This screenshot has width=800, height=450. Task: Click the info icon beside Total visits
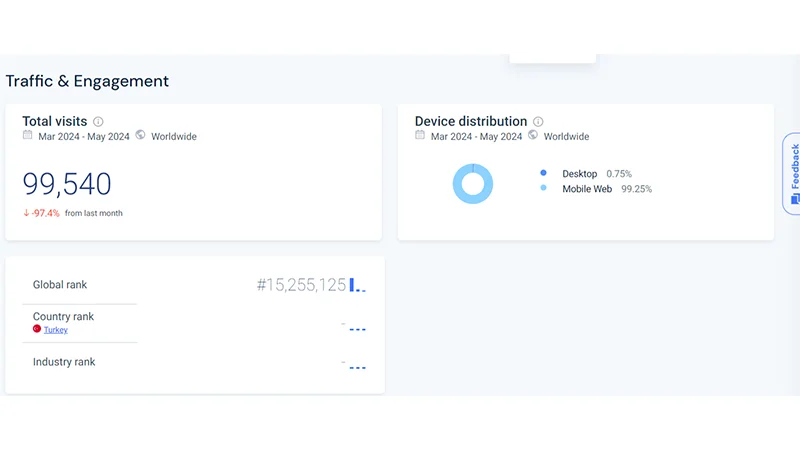coord(98,122)
